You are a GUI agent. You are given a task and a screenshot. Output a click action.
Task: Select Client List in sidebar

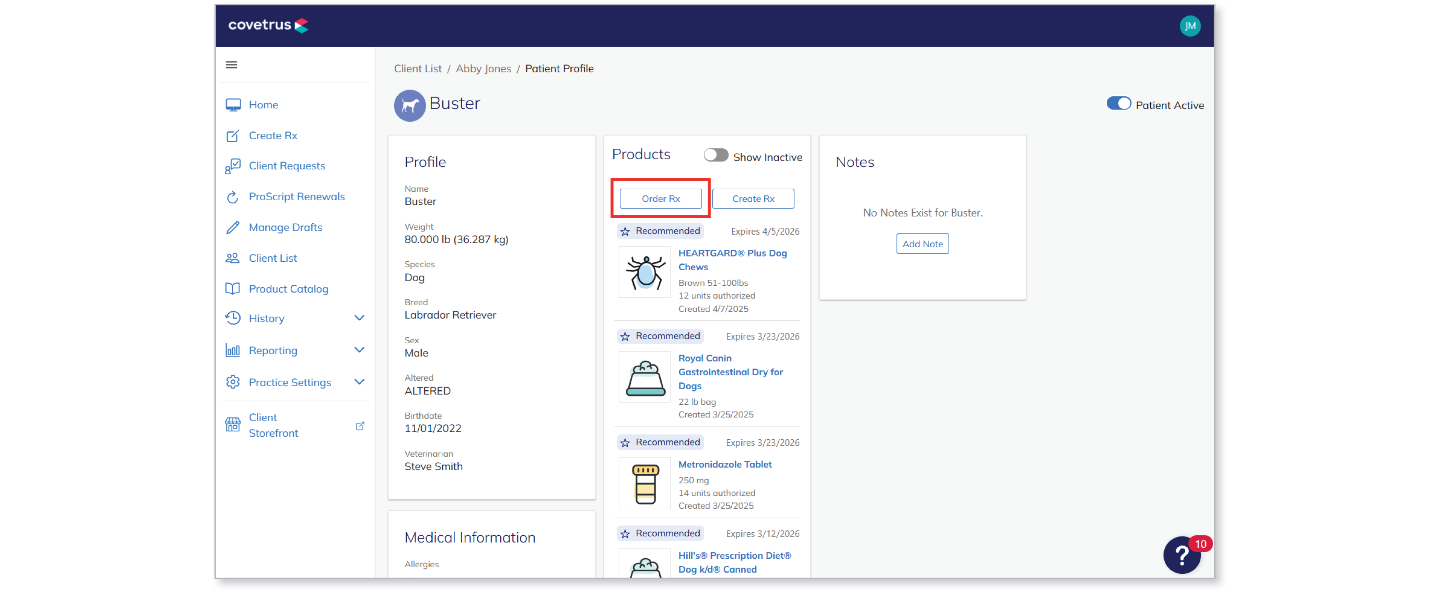click(273, 258)
